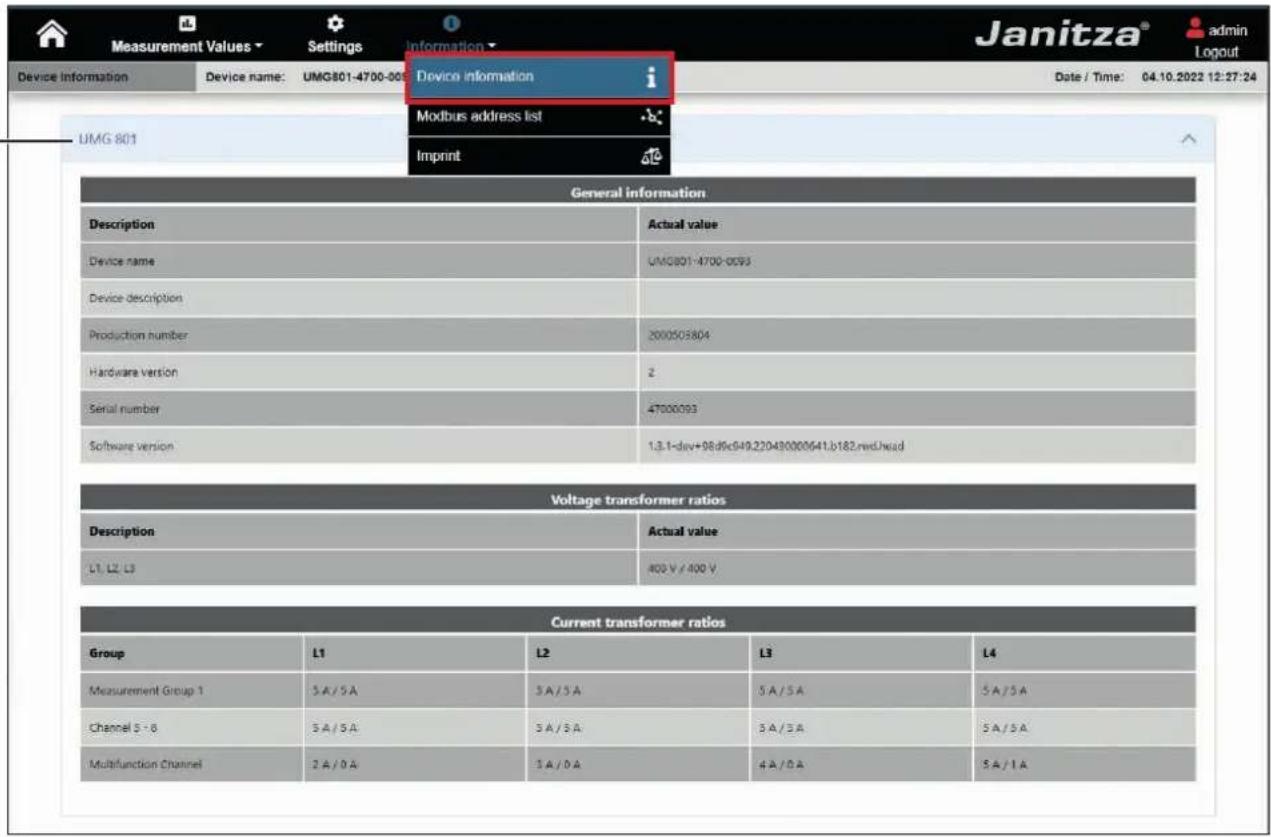Collapse the UMG 801 panel chevron
The height and width of the screenshot is (837, 1271).
(1189, 139)
